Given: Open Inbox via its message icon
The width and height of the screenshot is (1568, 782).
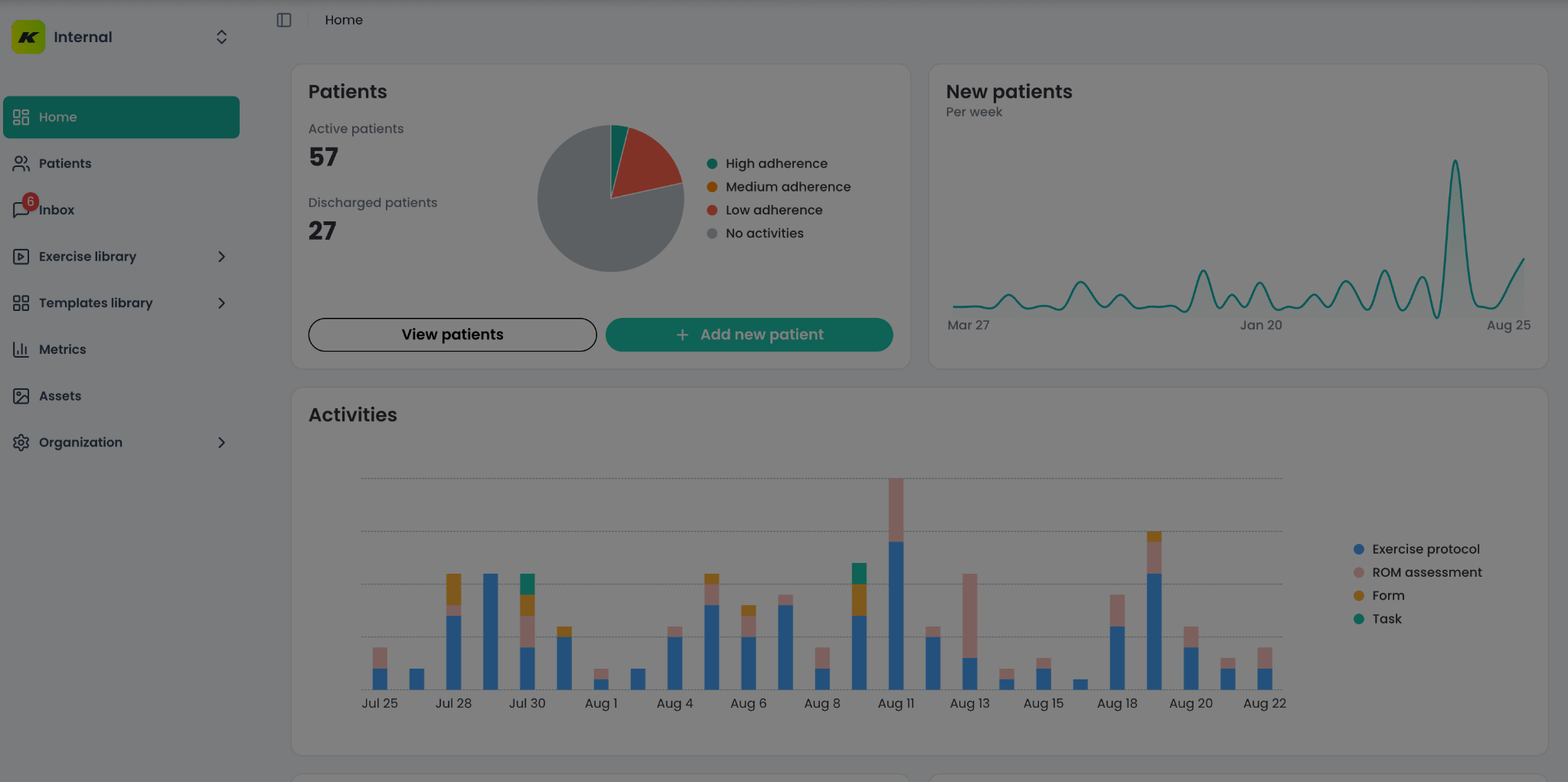Looking at the screenshot, I should 21,210.
